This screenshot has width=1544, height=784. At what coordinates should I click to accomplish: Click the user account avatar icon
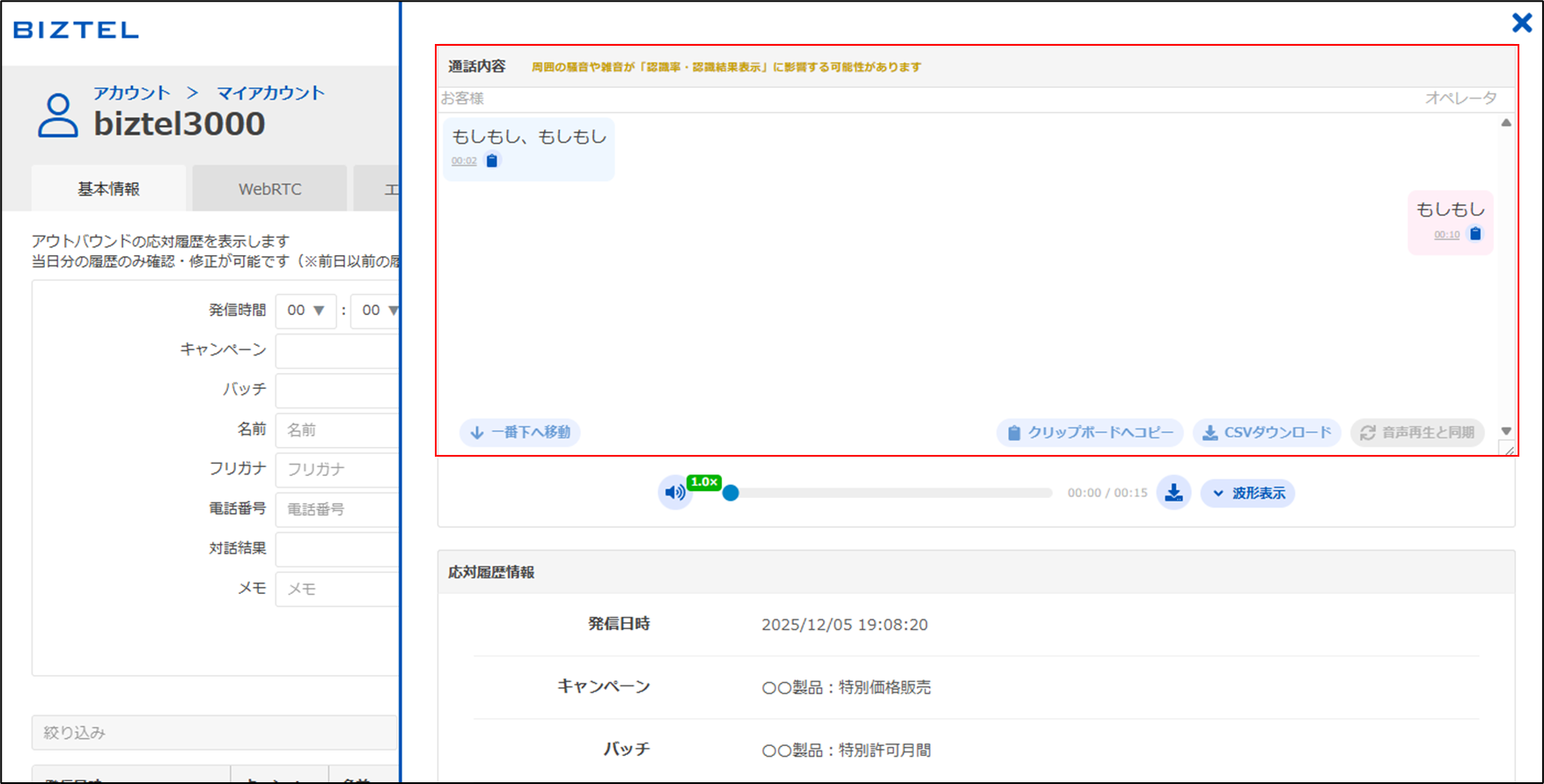point(58,115)
